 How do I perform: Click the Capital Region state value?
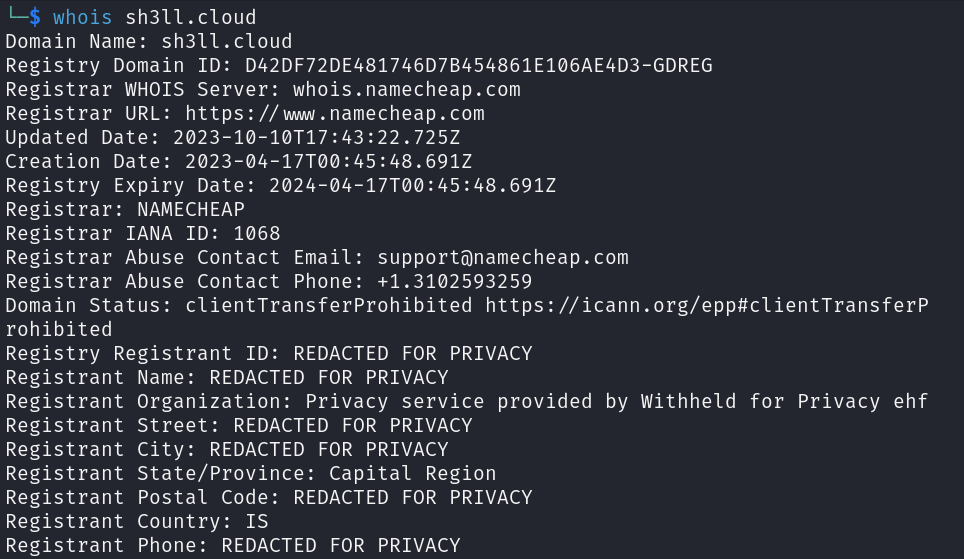[412, 474]
